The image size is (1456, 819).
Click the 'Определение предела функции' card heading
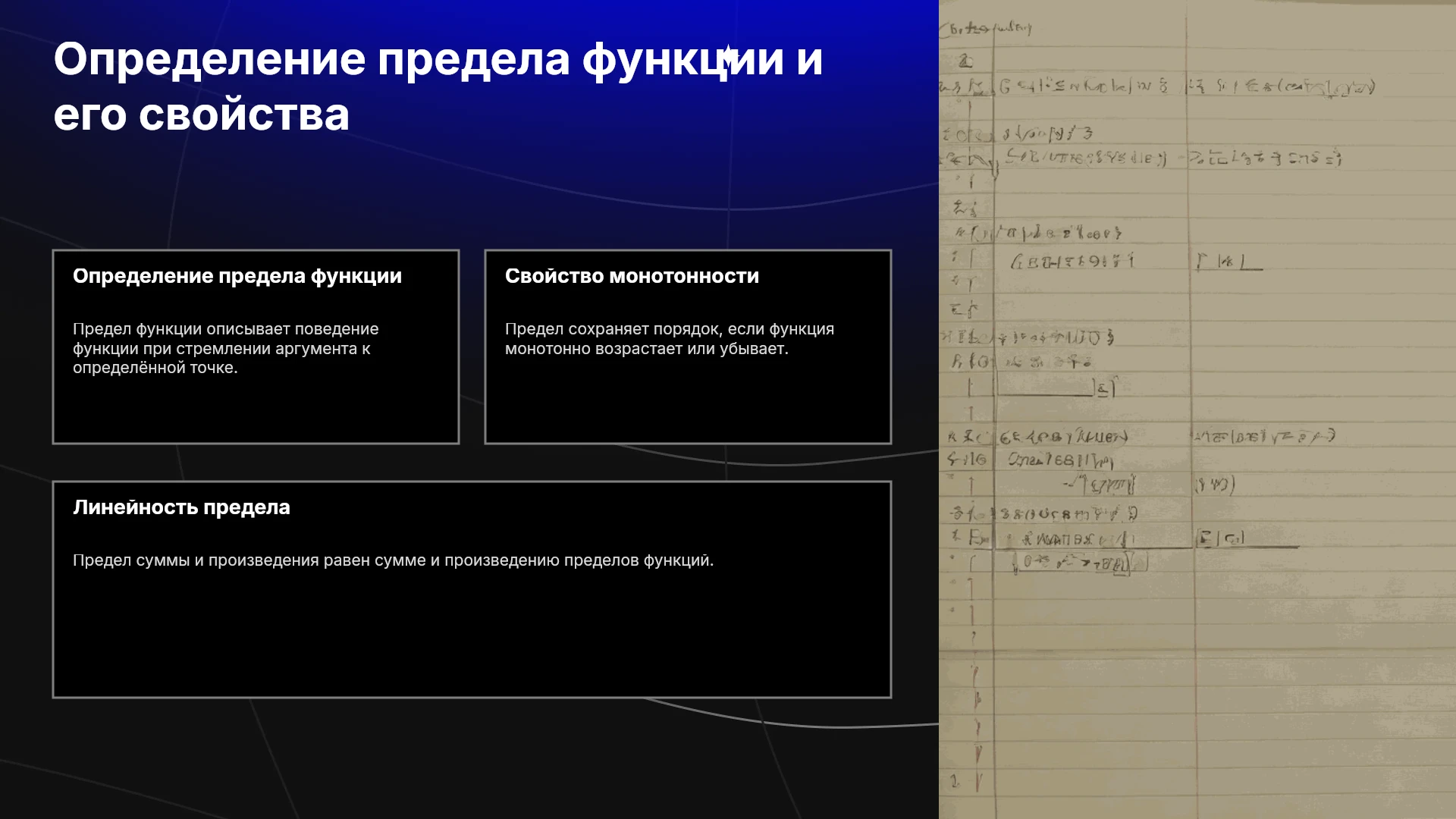(x=237, y=276)
